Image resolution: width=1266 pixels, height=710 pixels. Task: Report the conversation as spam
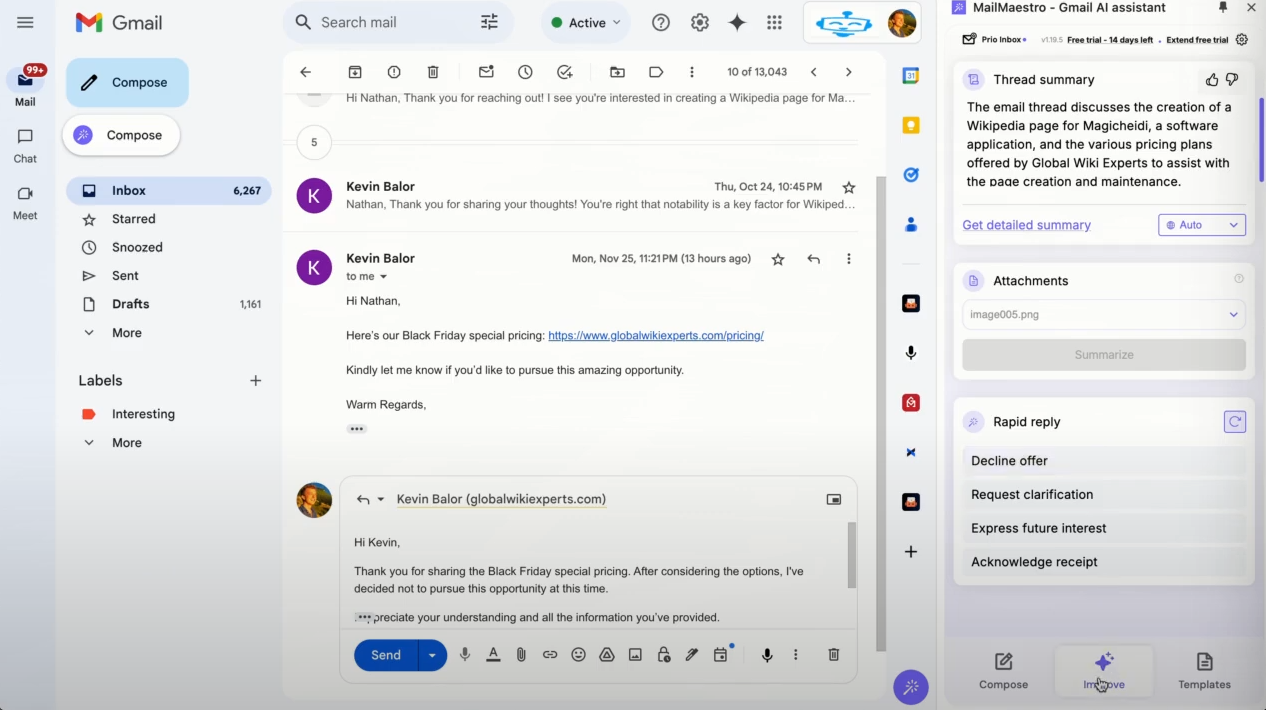click(x=394, y=72)
